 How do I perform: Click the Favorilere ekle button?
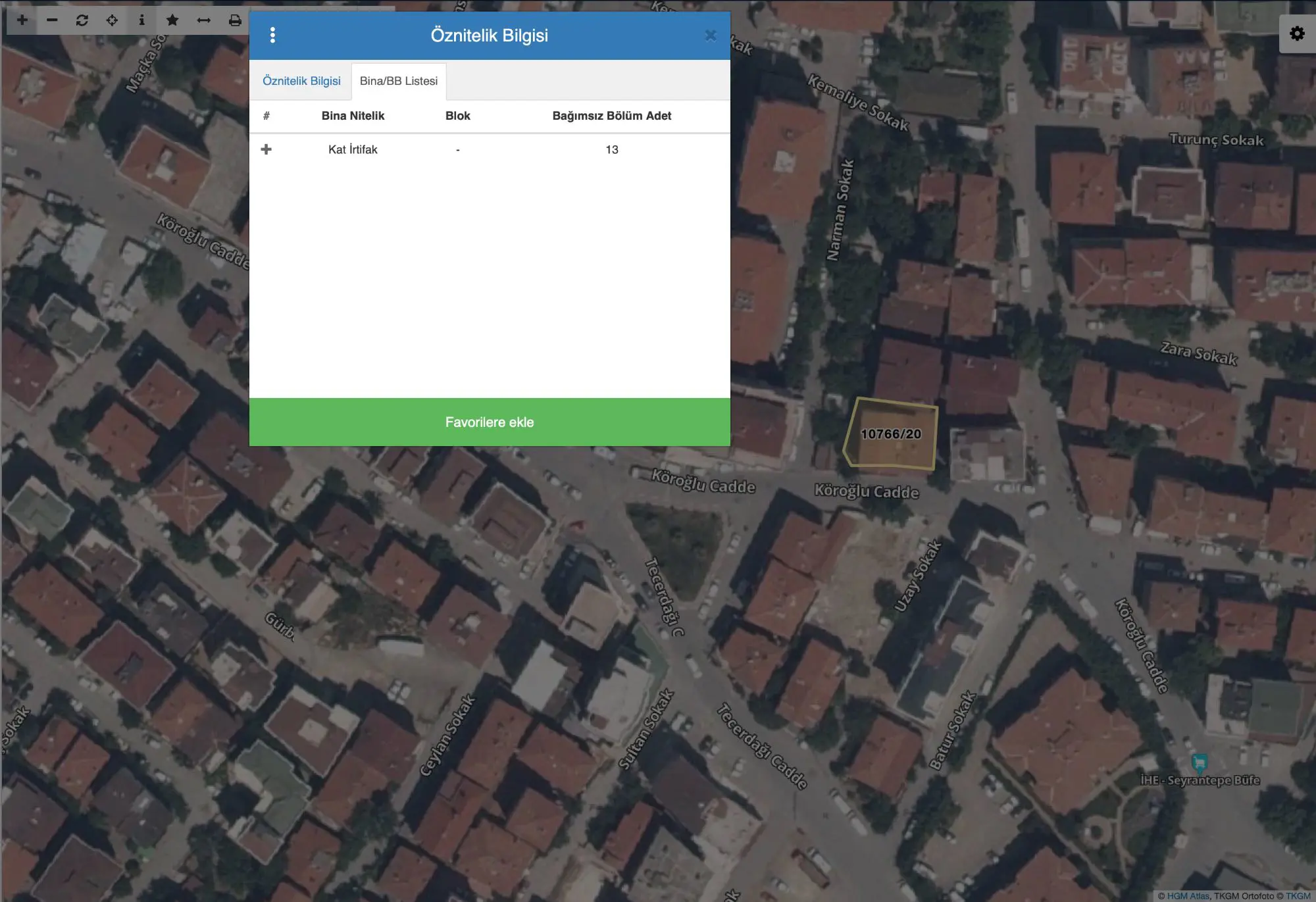click(x=490, y=422)
